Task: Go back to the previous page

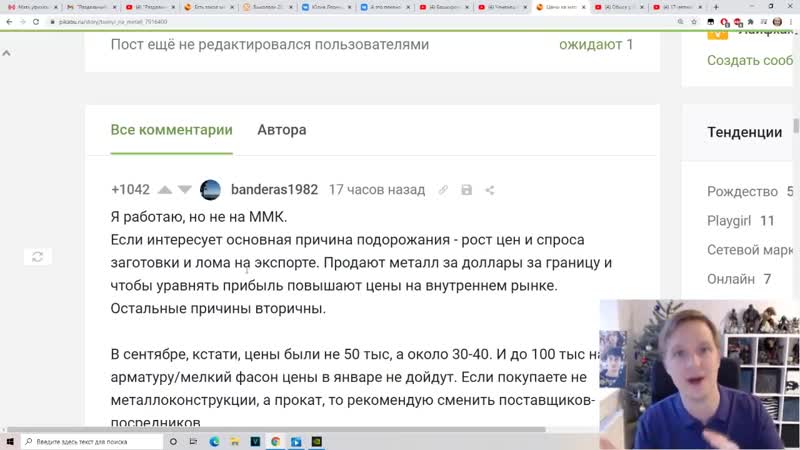Action: pyautogui.click(x=9, y=22)
